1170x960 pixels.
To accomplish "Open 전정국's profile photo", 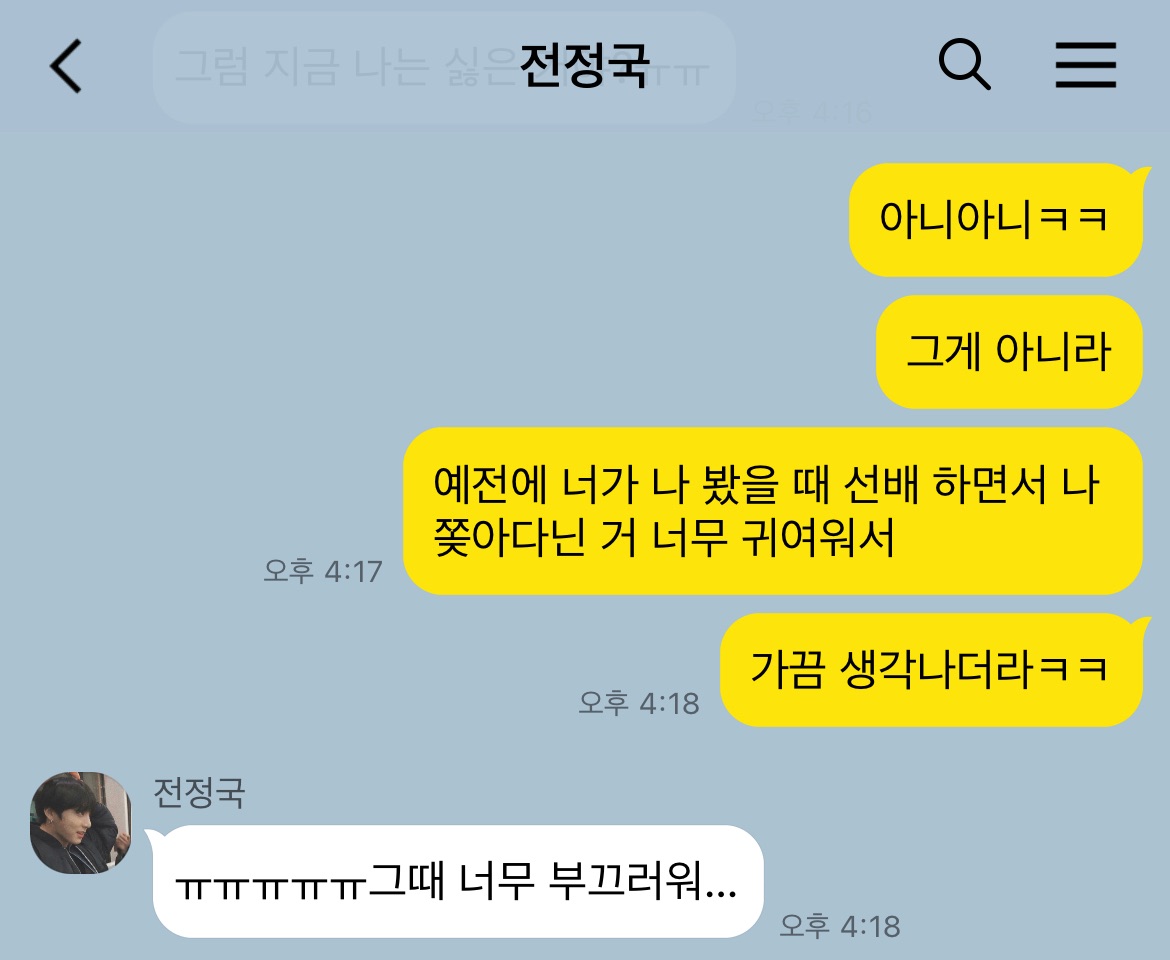I will click(81, 823).
